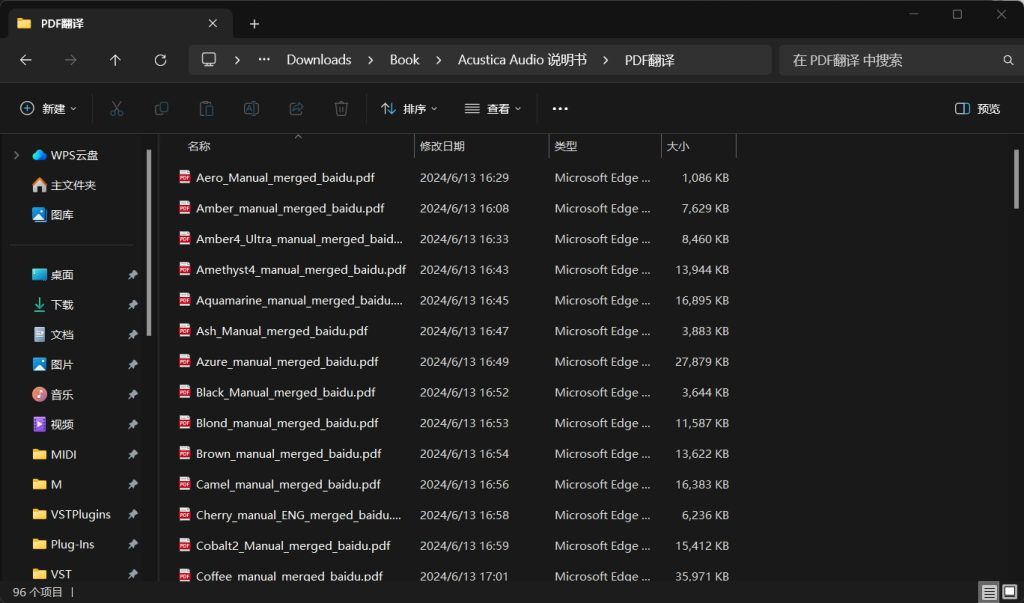Open the MIDI folder in sidebar

point(54,454)
